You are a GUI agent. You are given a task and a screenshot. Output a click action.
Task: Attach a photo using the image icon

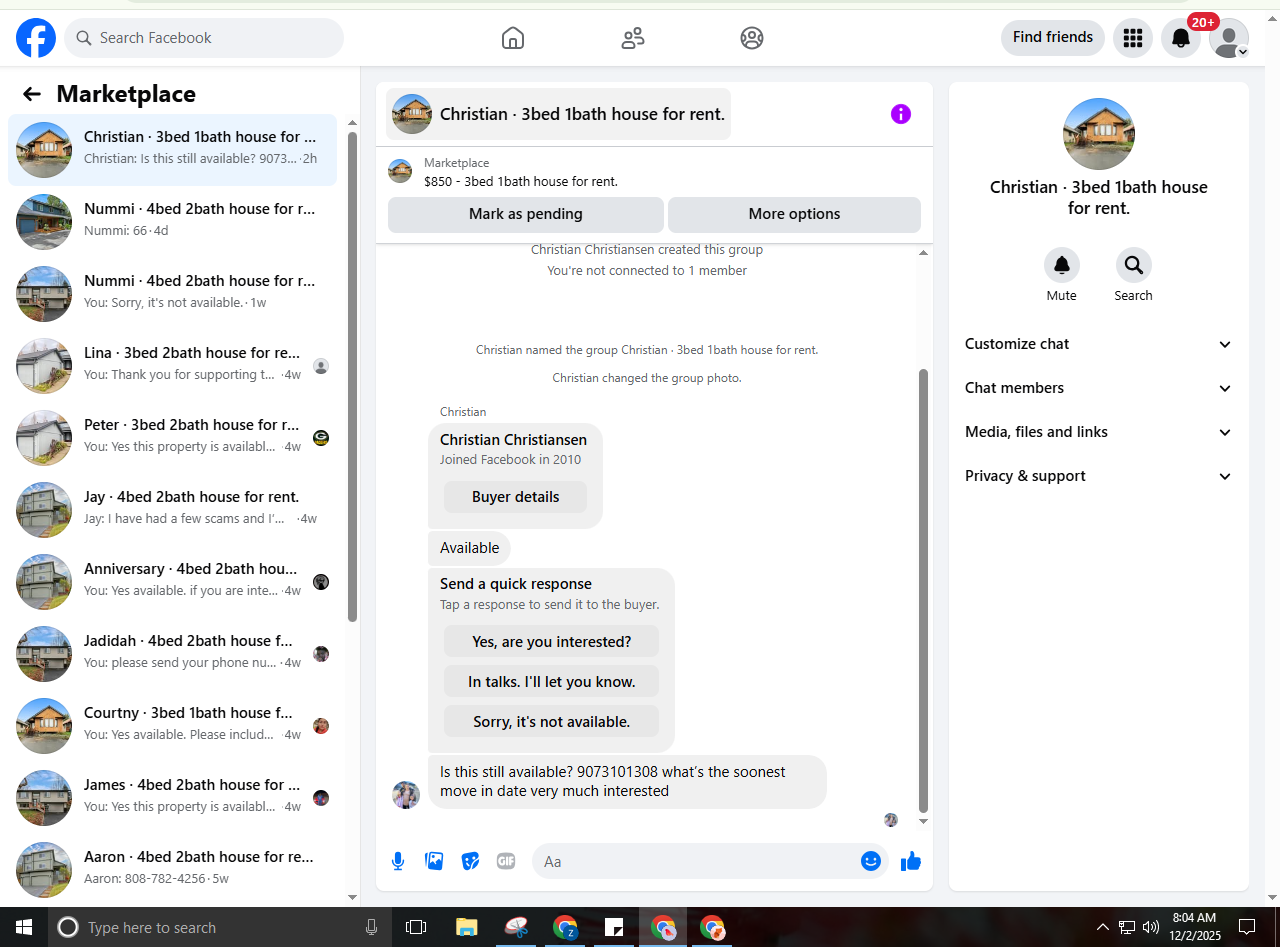click(434, 861)
